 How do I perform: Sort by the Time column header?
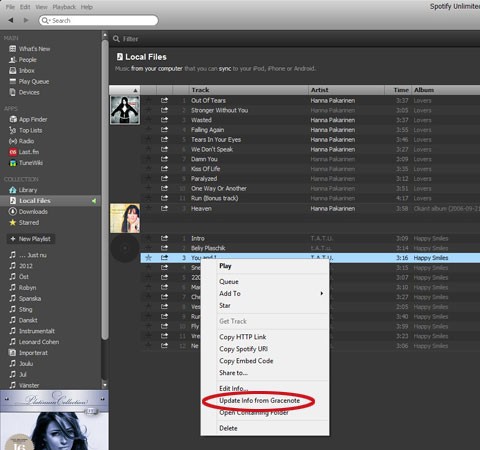pyautogui.click(x=398, y=90)
